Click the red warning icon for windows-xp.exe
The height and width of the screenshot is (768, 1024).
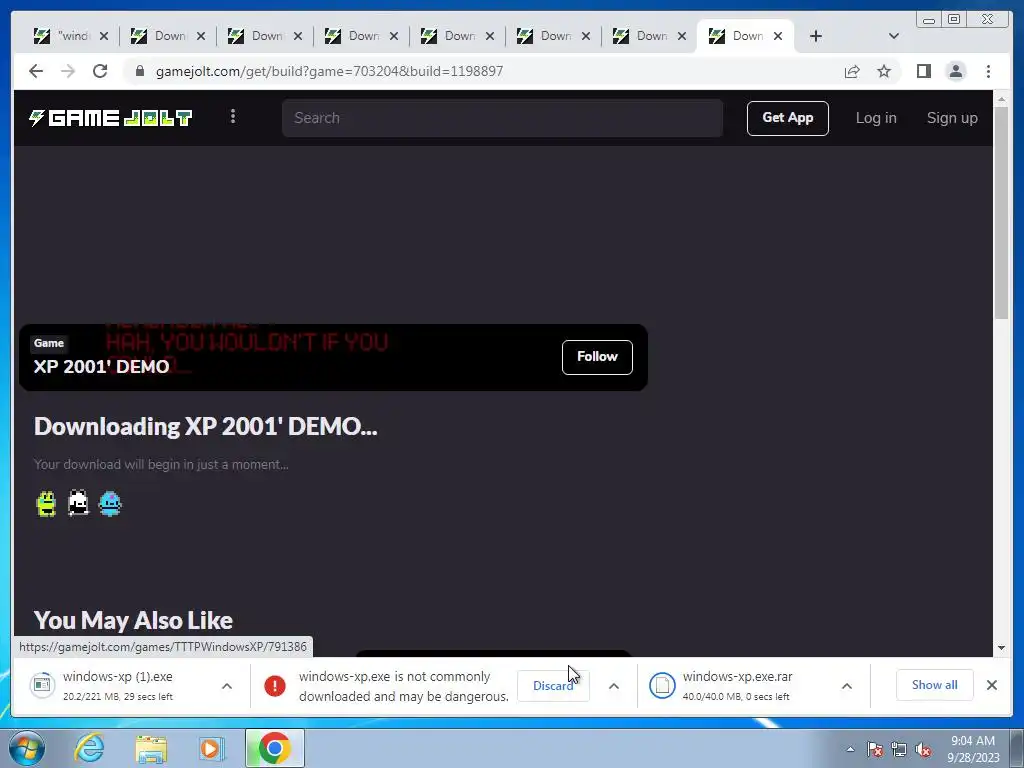click(x=275, y=686)
